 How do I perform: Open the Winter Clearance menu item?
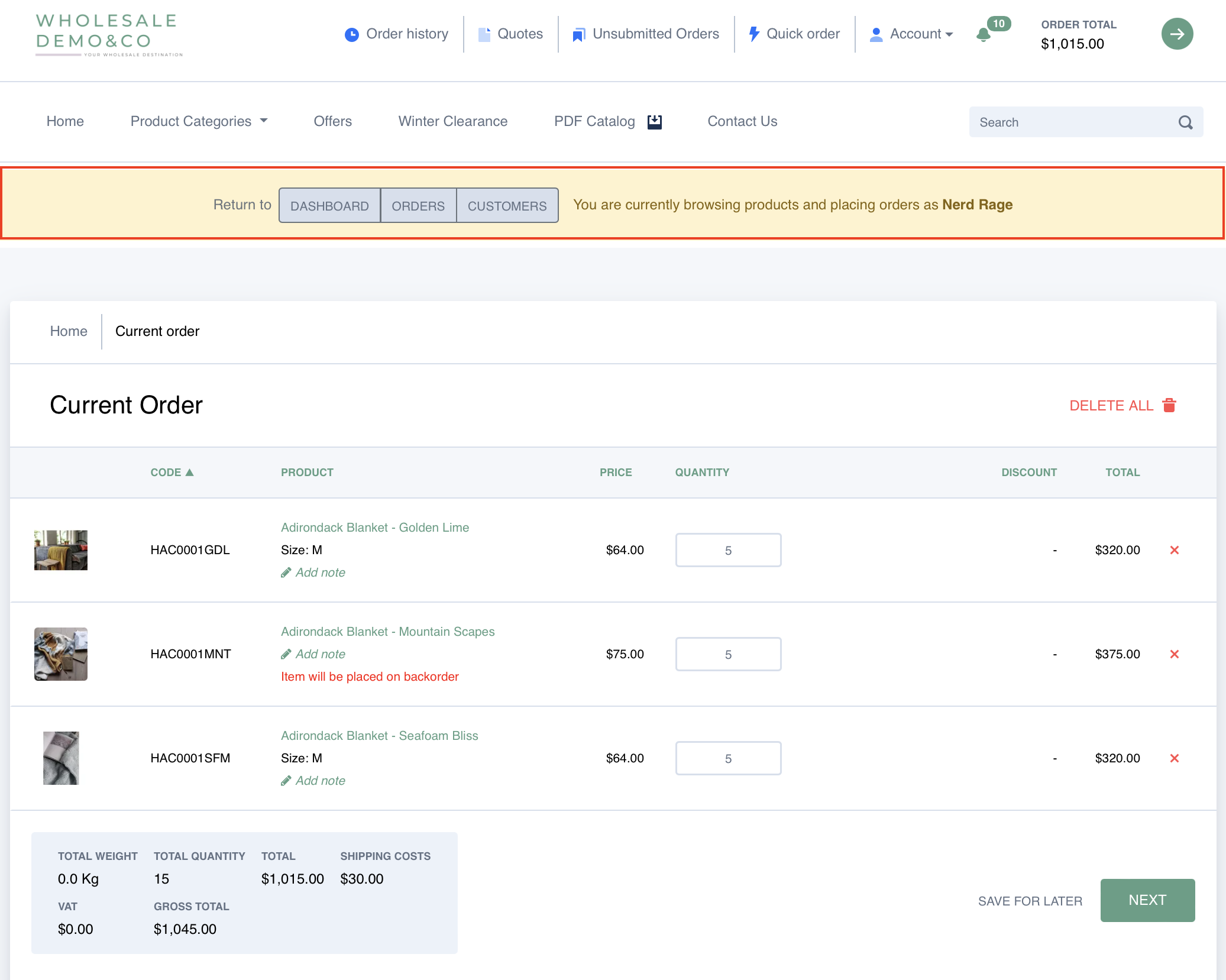[452, 121]
